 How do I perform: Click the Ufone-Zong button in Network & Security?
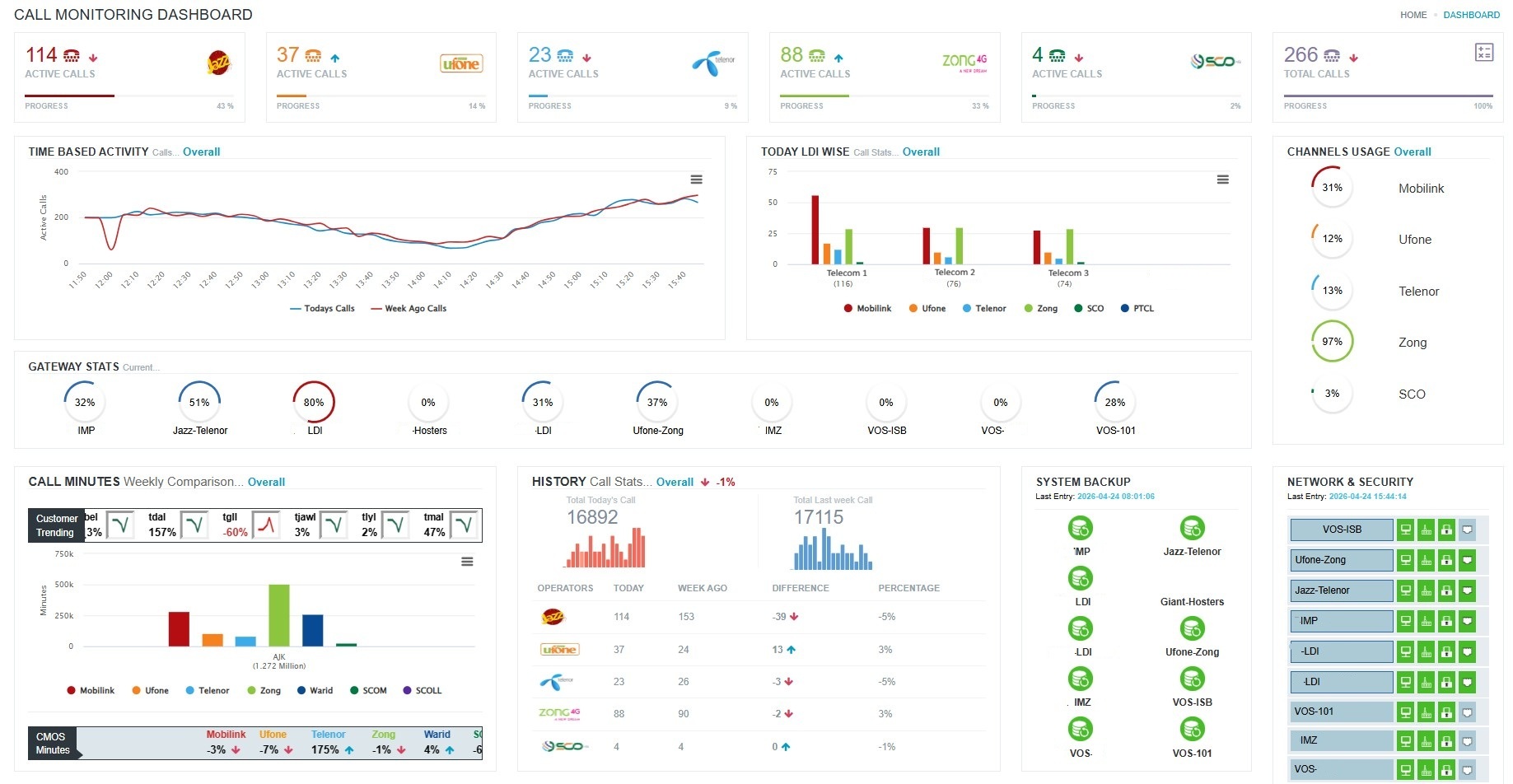pyautogui.click(x=1342, y=560)
